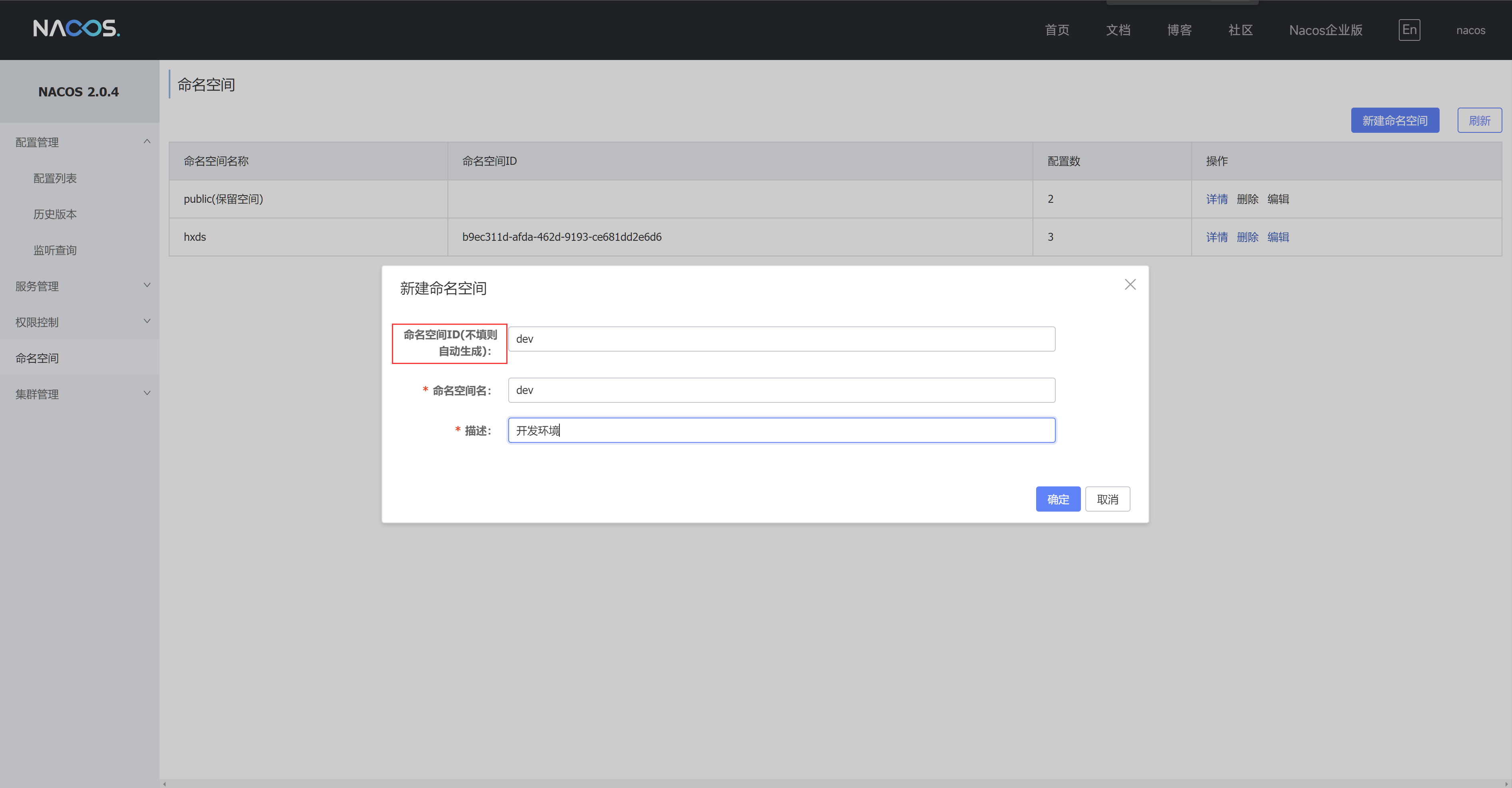Open 详情 for the hxds namespace

[1217, 237]
